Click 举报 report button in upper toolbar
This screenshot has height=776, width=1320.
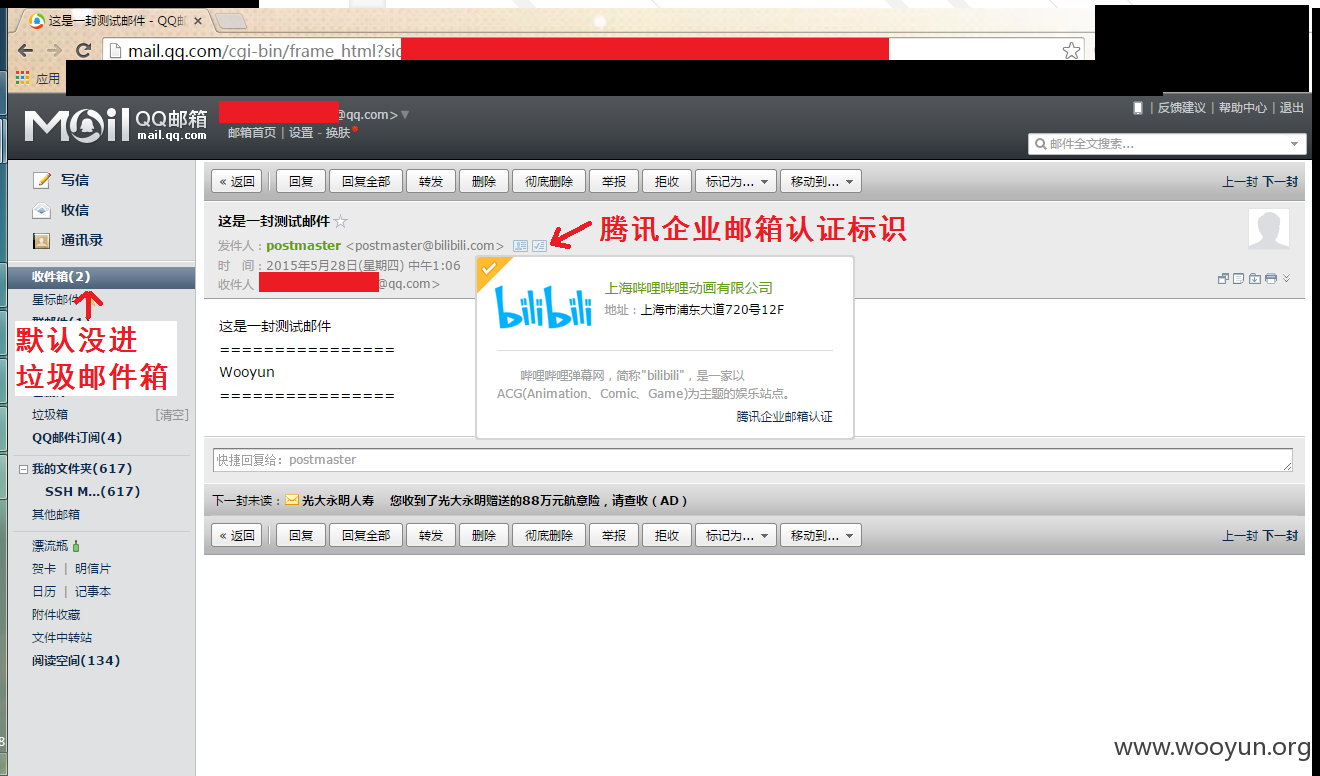[x=614, y=181]
